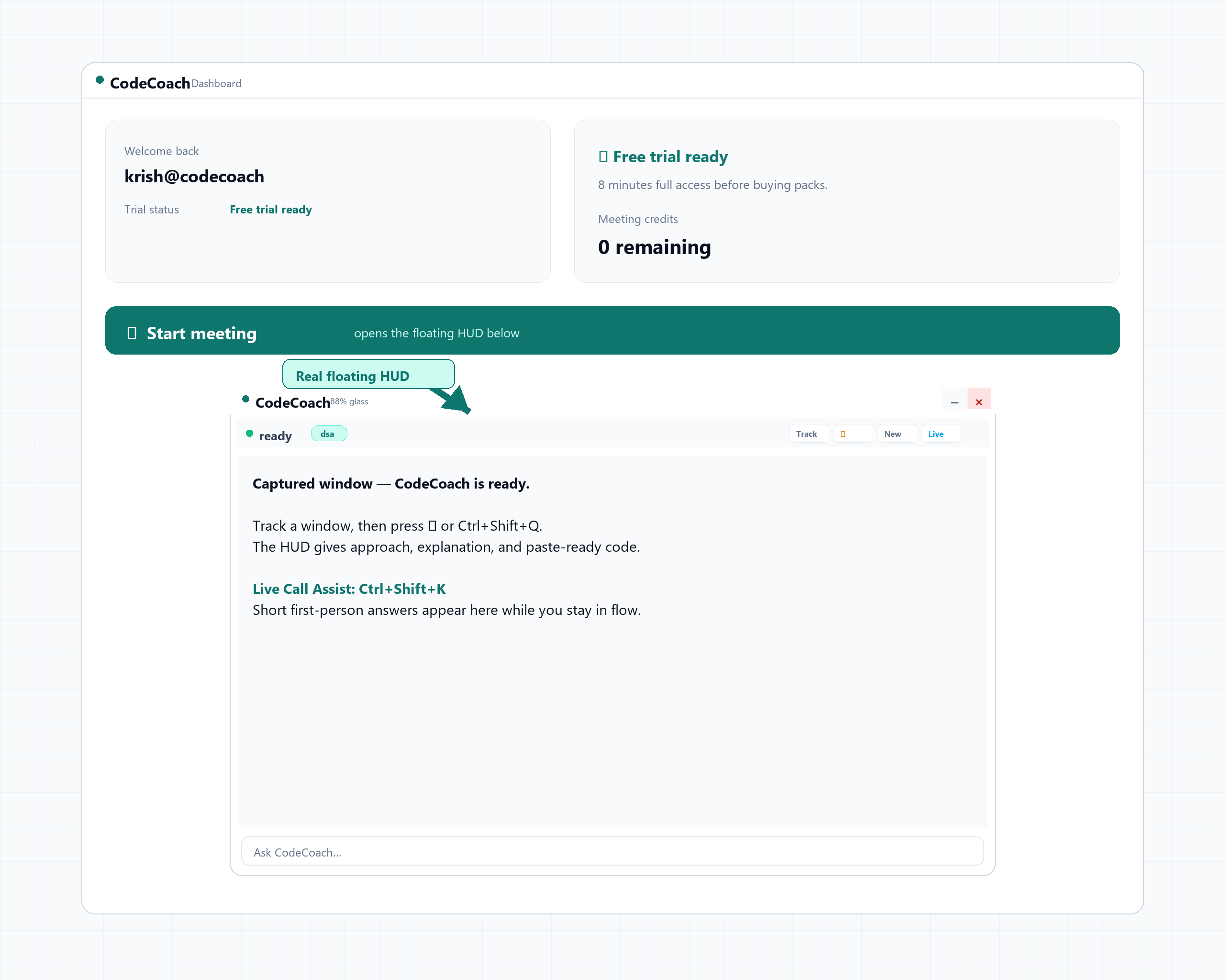Screen dimensions: 1225x980
Task: Click the orange icon button beside Track
Action: point(852,434)
